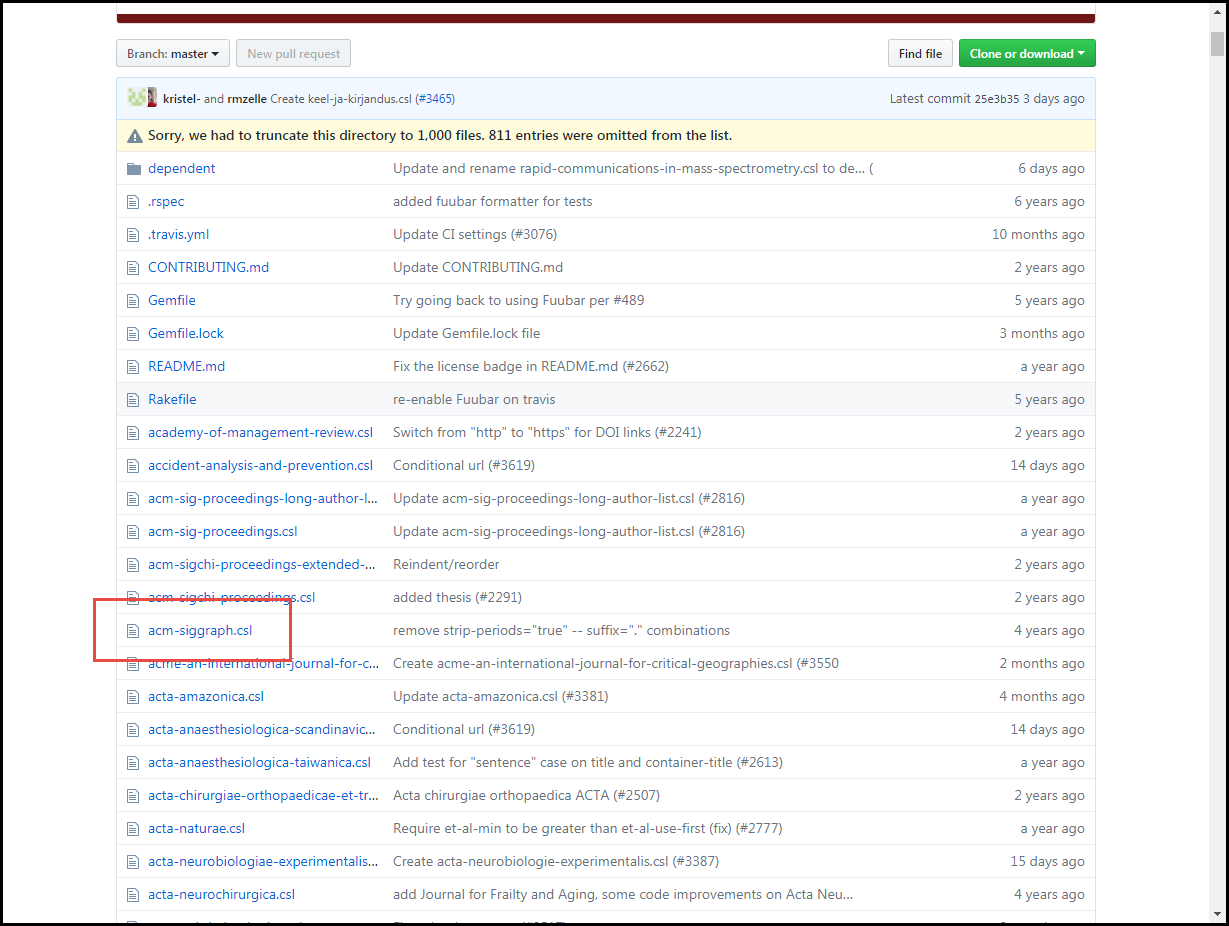Open latest commit 25e3b35
This screenshot has width=1229, height=926.
(997, 99)
